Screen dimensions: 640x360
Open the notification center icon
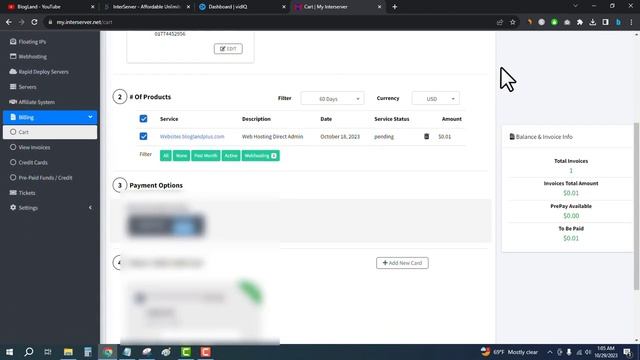point(627,352)
